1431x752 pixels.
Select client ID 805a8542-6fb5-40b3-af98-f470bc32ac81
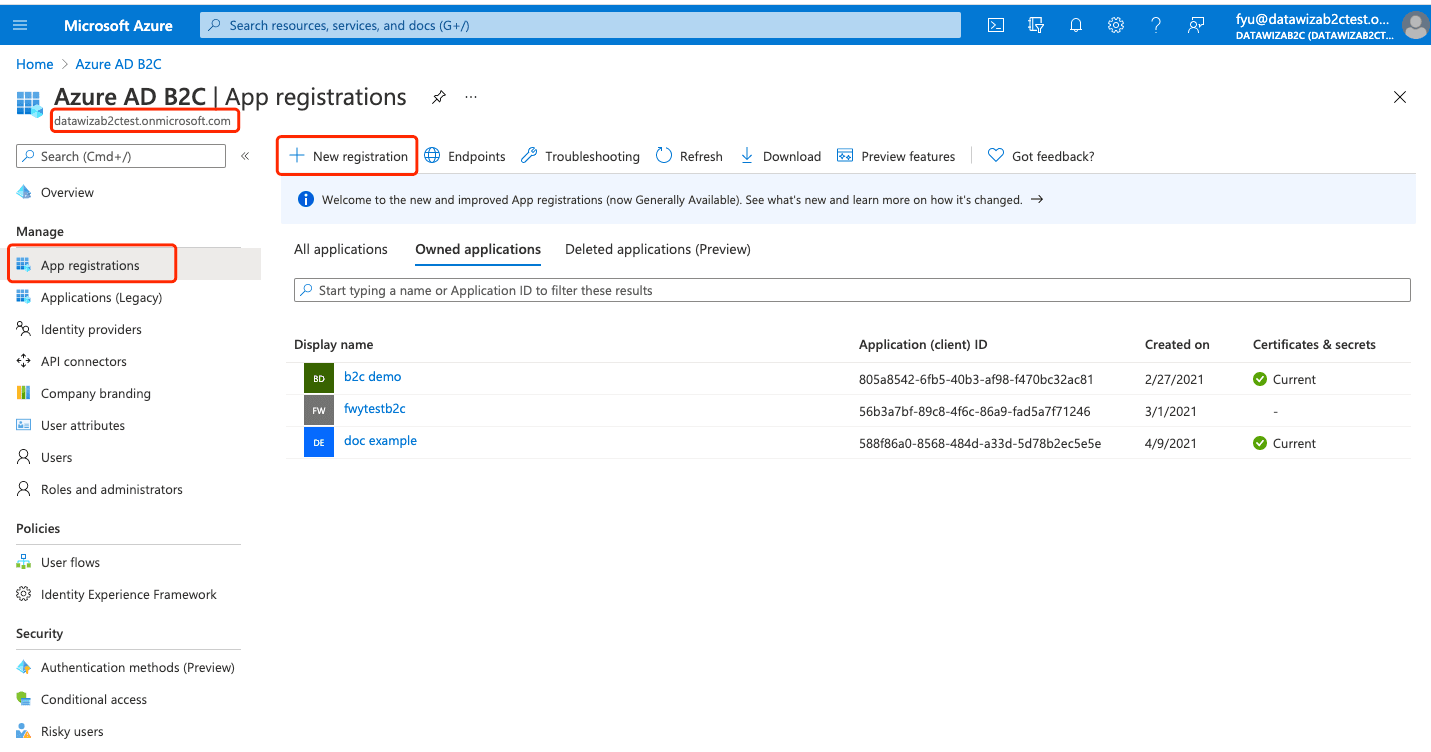click(976, 379)
